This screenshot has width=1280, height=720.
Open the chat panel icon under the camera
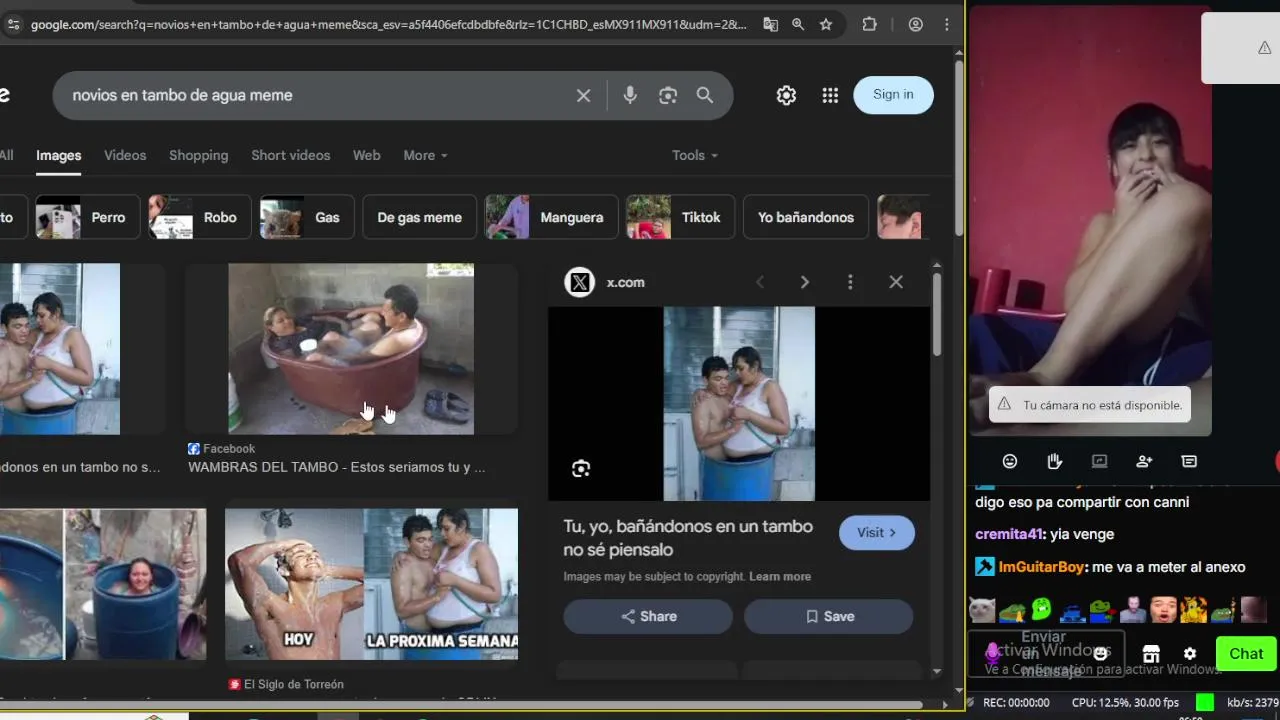(1189, 461)
